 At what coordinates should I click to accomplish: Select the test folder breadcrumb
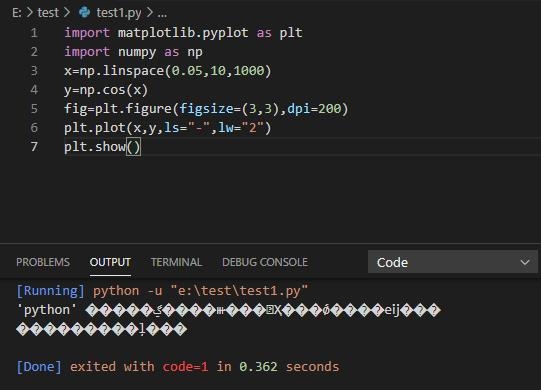pyautogui.click(x=48, y=13)
